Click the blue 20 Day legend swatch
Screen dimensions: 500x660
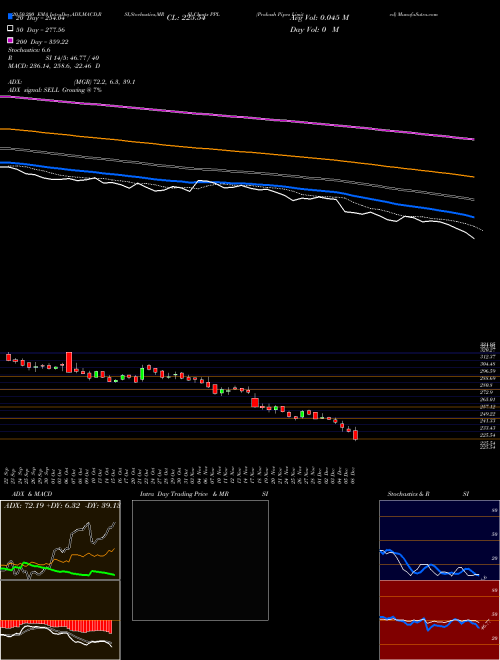tap(10, 17)
